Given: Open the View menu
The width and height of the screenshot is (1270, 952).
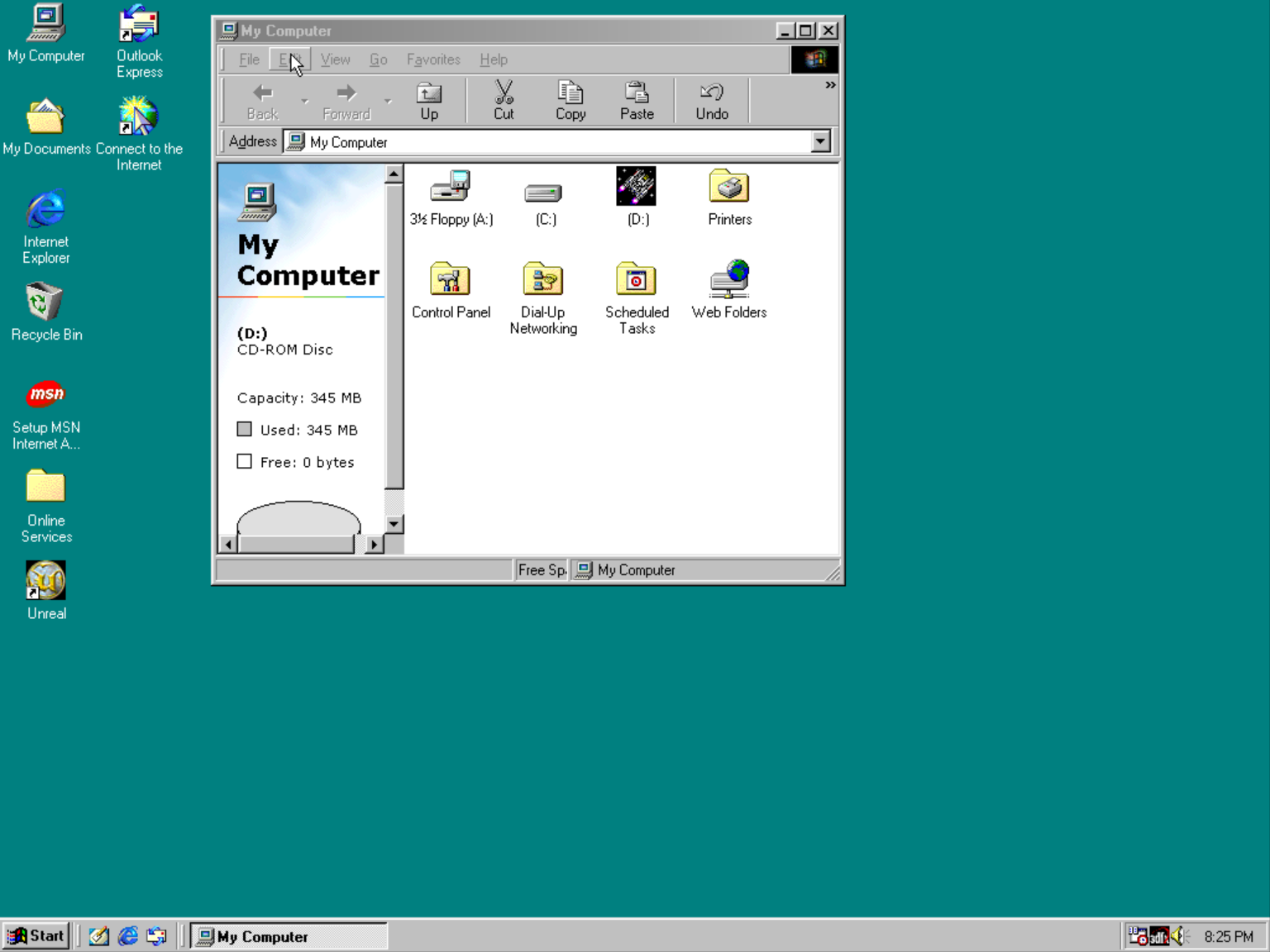Looking at the screenshot, I should (x=335, y=59).
